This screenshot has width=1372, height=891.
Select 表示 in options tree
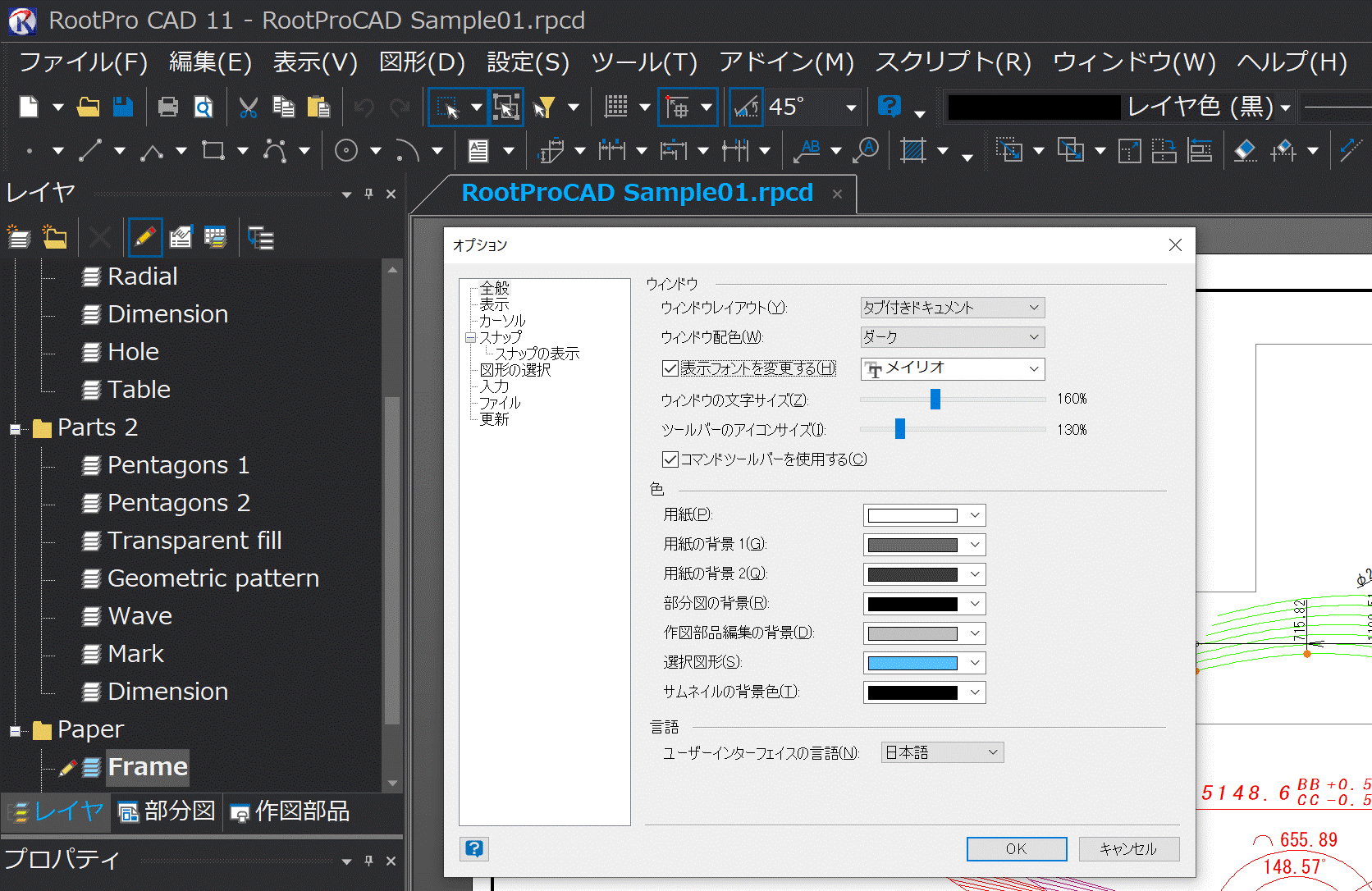[x=495, y=304]
